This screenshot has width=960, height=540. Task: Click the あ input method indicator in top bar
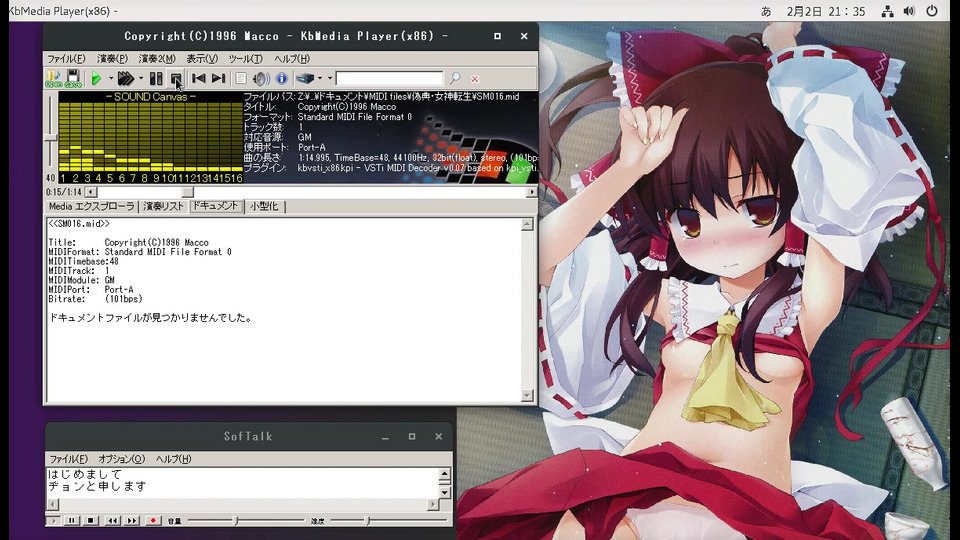(x=766, y=11)
